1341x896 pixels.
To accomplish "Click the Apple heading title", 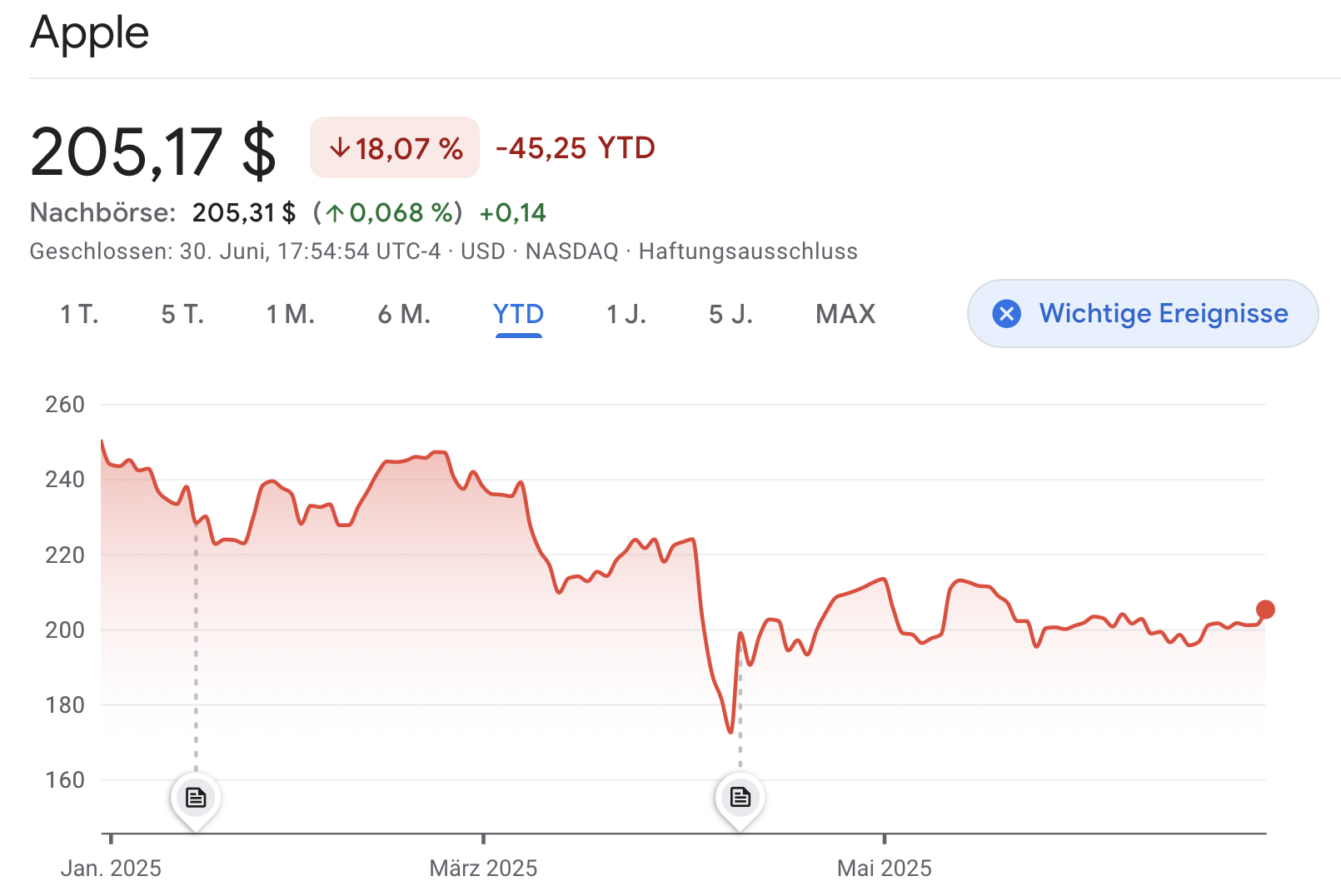I will (89, 35).
